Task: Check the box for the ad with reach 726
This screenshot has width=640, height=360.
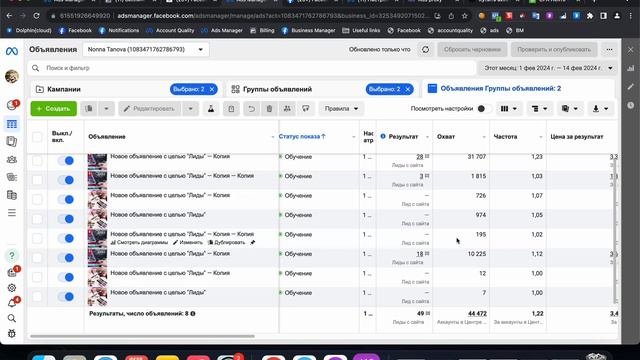Action: pos(37,200)
